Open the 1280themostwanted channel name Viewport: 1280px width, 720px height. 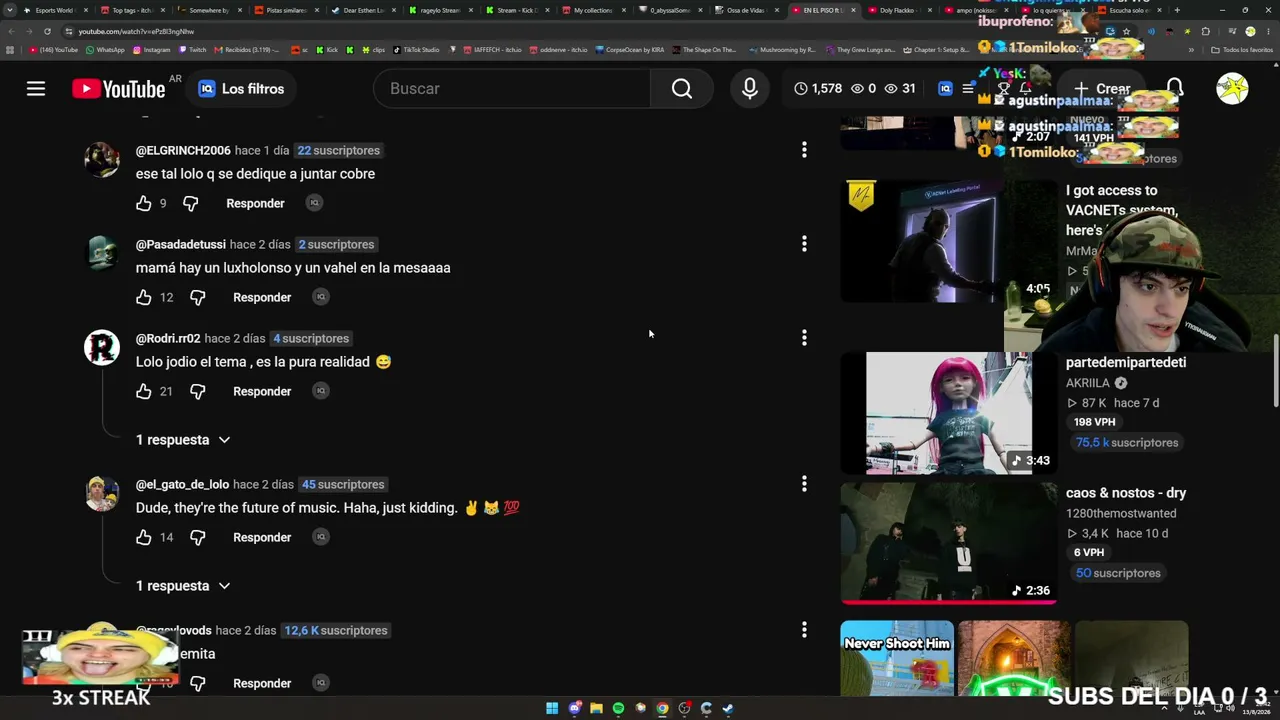tap(1121, 513)
